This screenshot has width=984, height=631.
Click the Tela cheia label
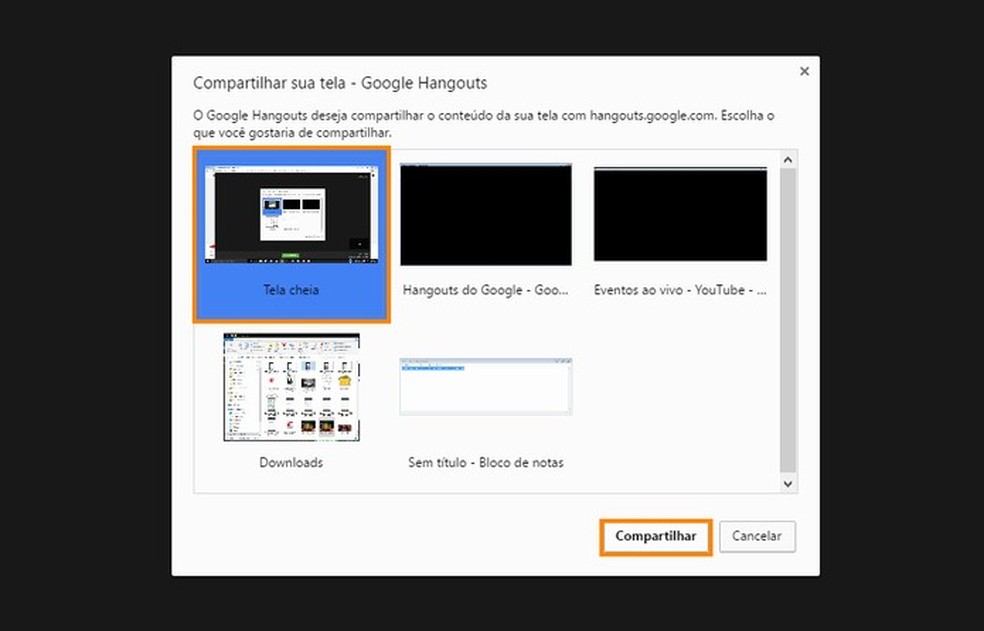click(x=291, y=290)
